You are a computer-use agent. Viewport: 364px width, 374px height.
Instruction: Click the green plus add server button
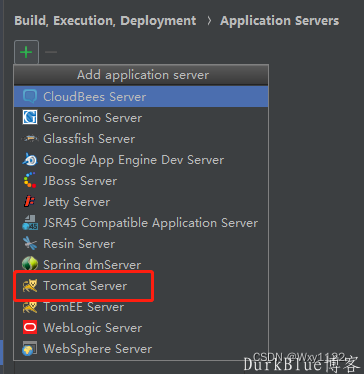tap(26, 52)
